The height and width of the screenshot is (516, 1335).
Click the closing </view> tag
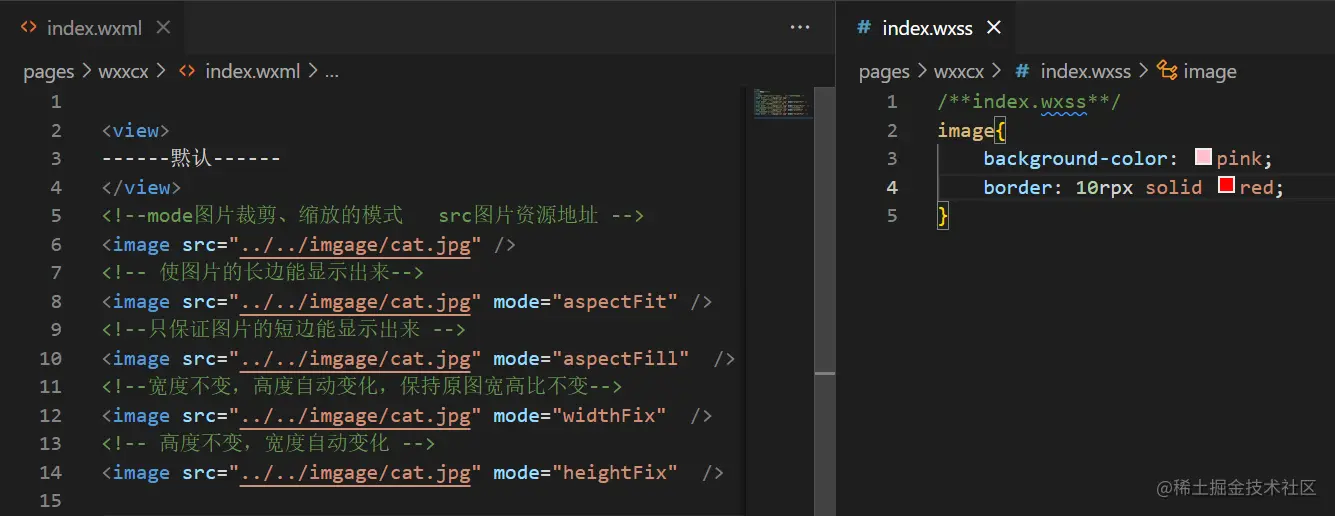(141, 187)
